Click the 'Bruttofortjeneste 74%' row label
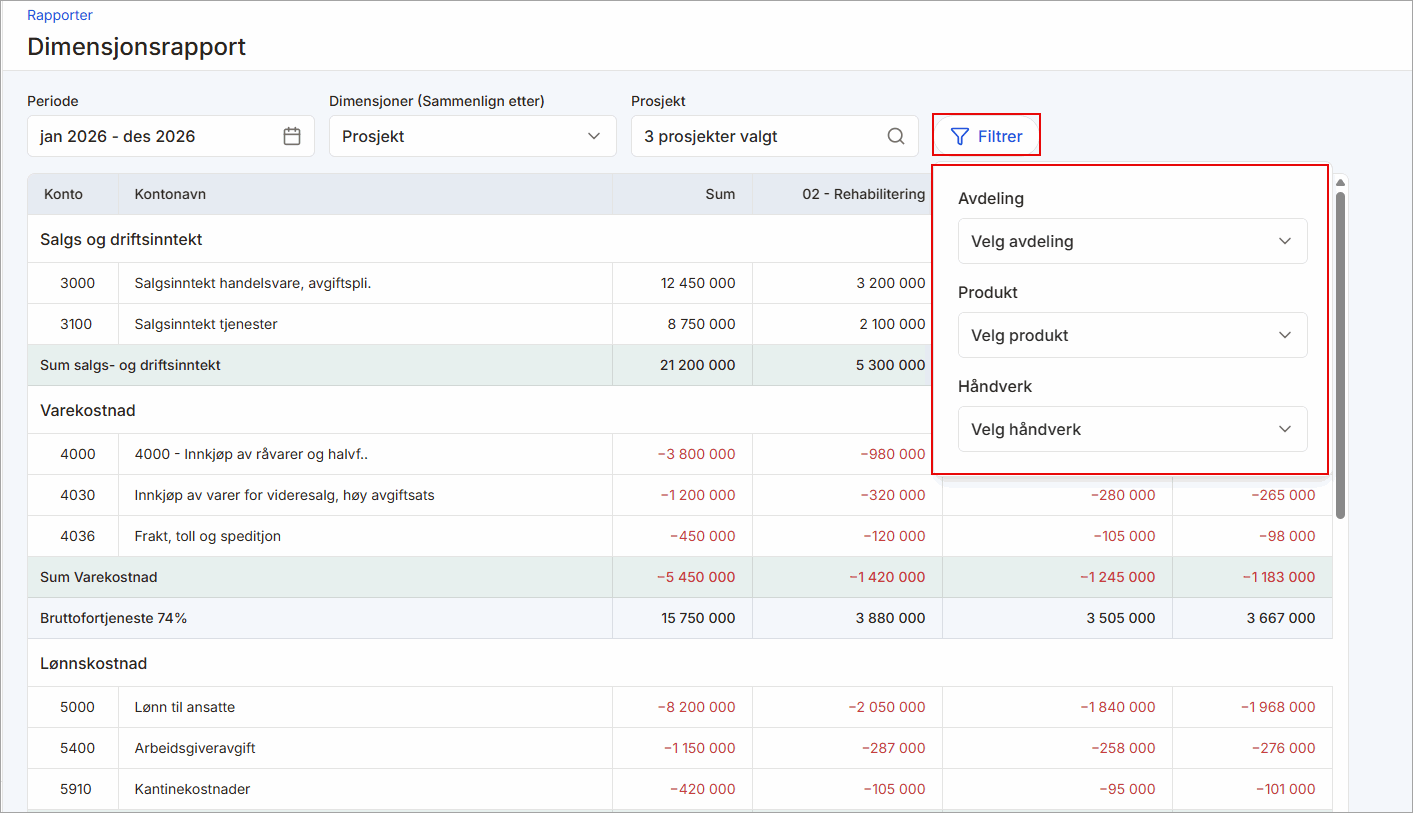Image resolution: width=1413 pixels, height=813 pixels. 114,618
